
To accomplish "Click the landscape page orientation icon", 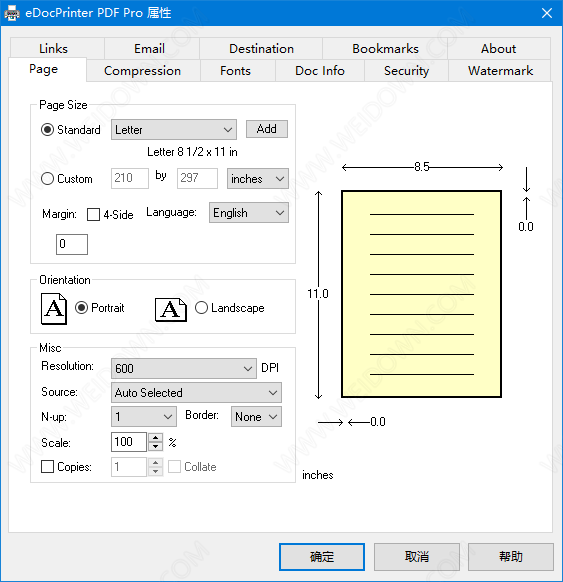I will (x=171, y=310).
